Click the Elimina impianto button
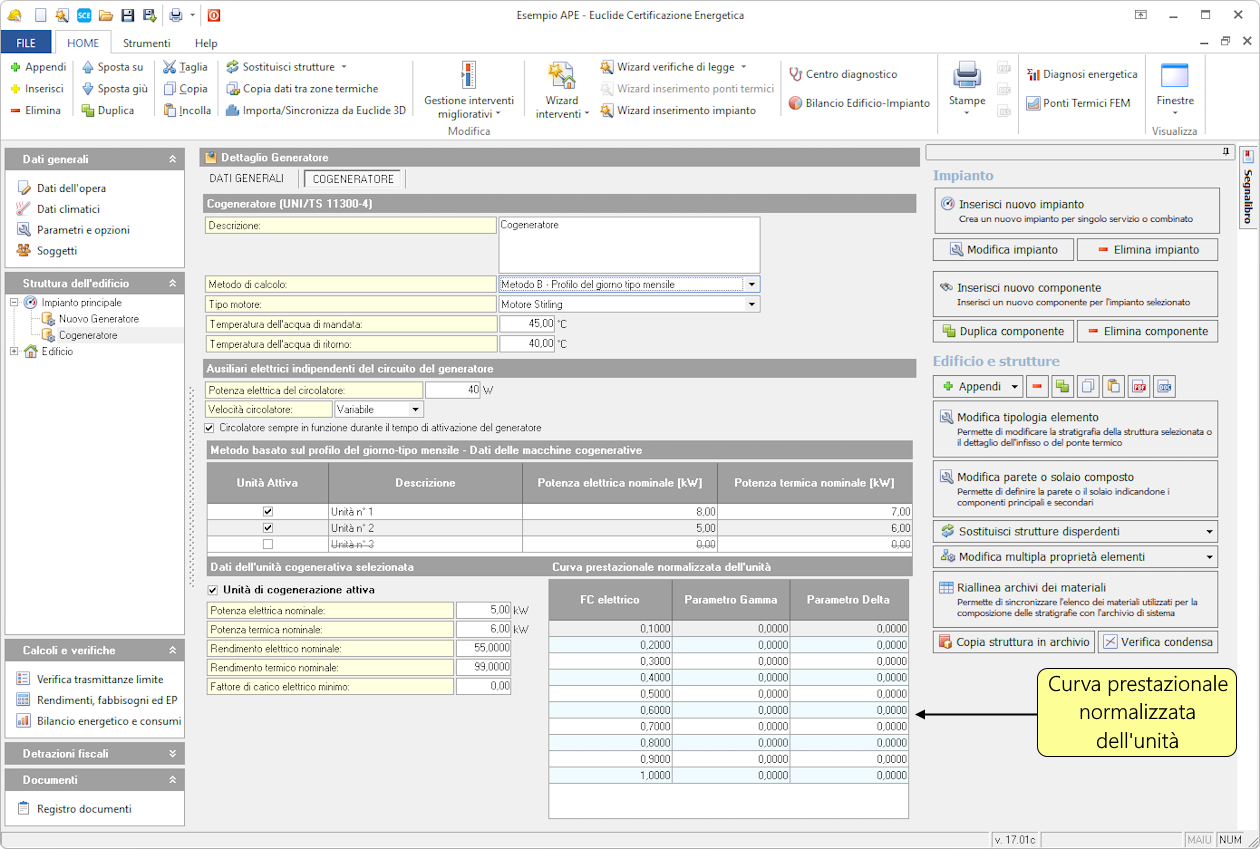 point(1148,249)
